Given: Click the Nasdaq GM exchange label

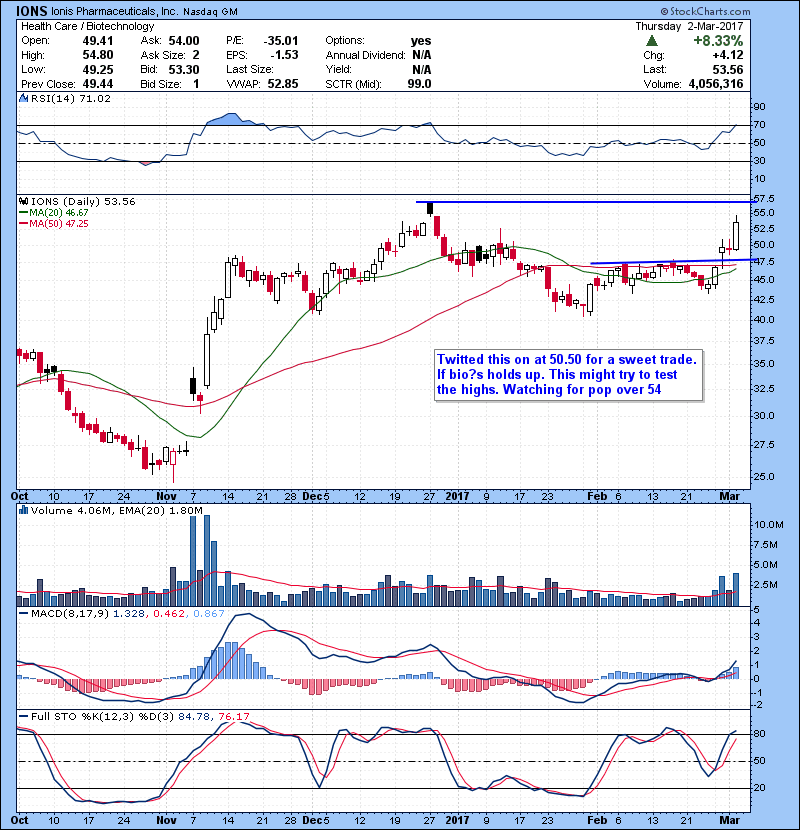Looking at the screenshot, I should (x=211, y=12).
